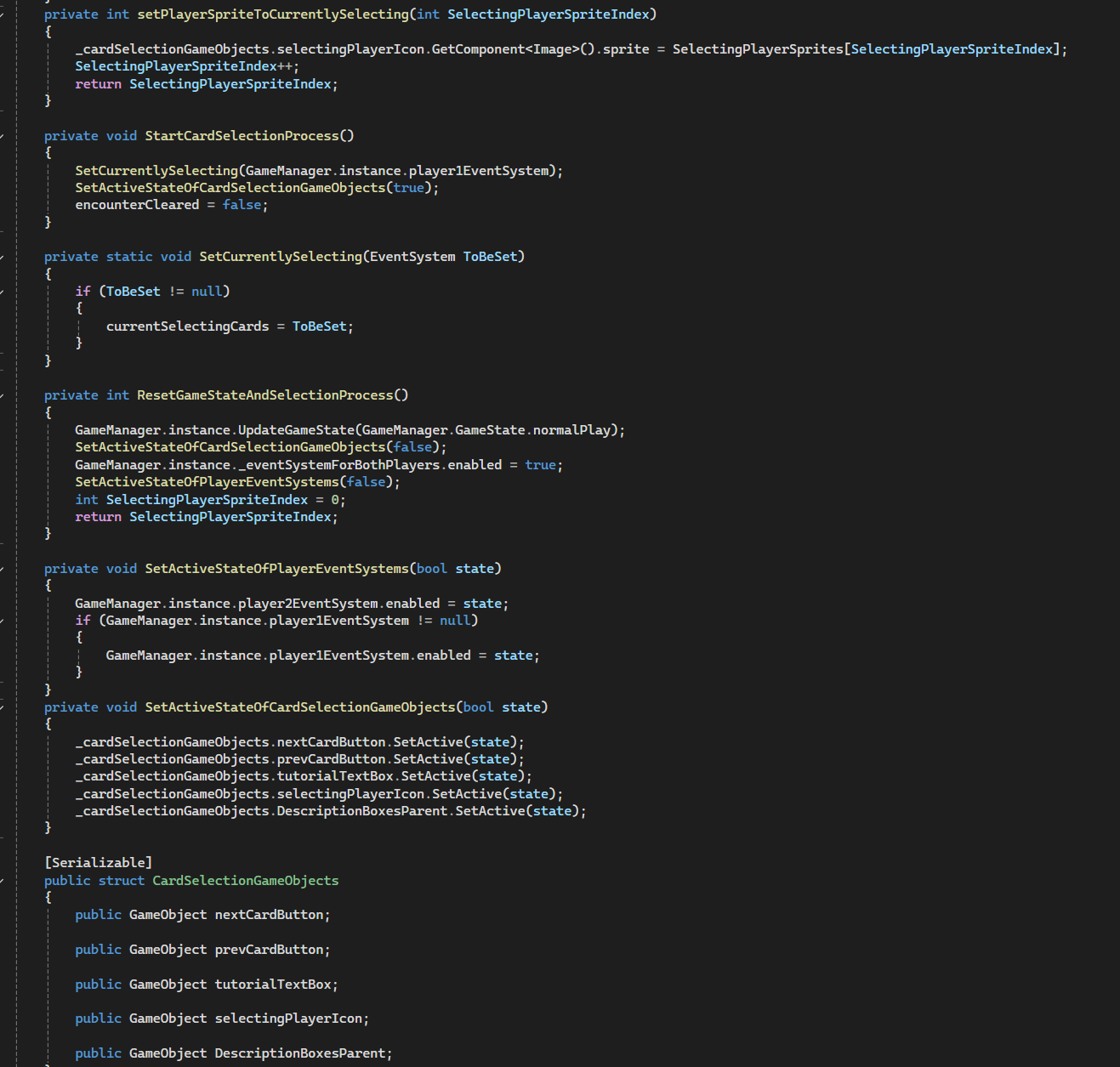Collapse the 'if (ToBeSet != null)' block chevron
The height and width of the screenshot is (1067, 1120).
point(3,292)
